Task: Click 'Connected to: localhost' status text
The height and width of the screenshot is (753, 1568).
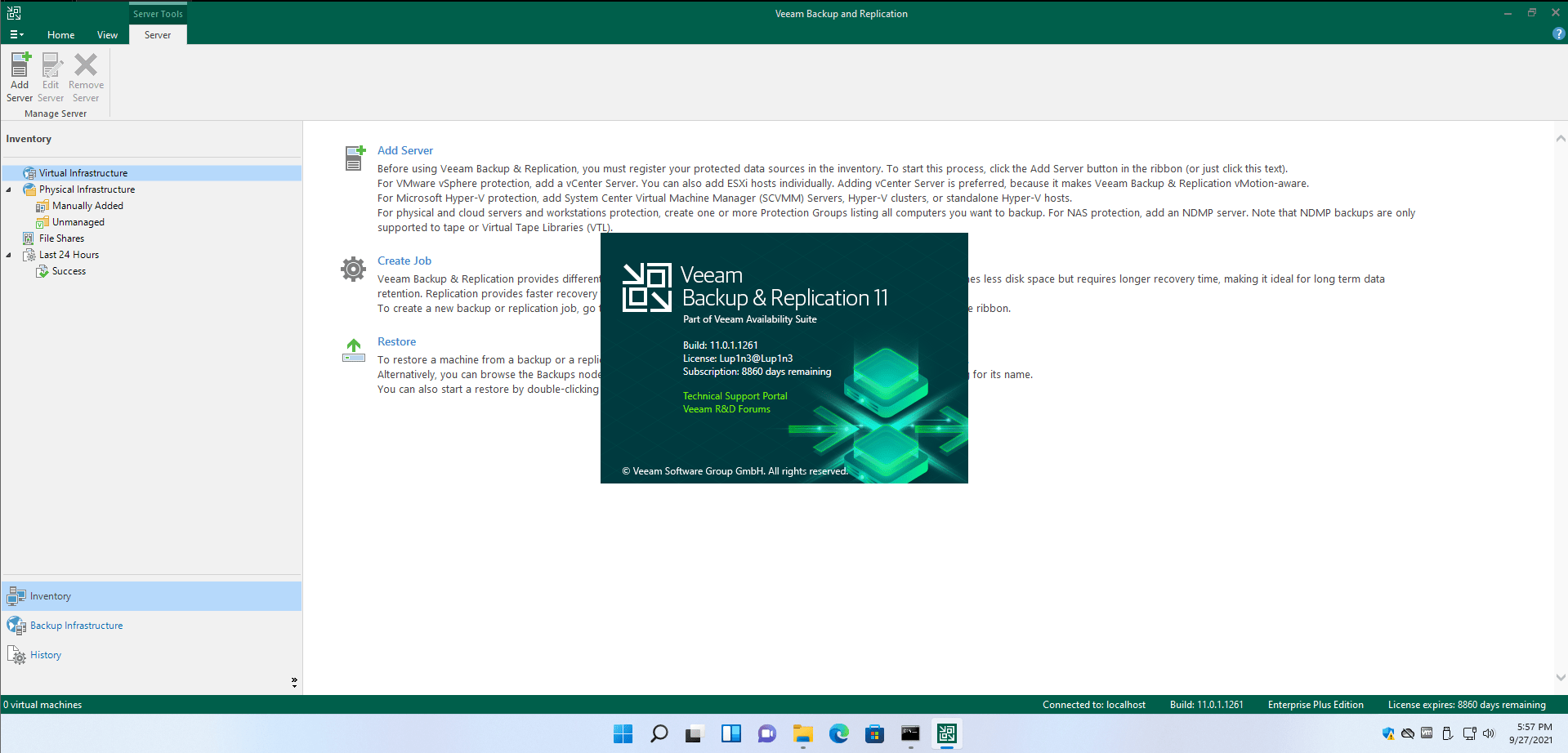Action: tap(1093, 705)
